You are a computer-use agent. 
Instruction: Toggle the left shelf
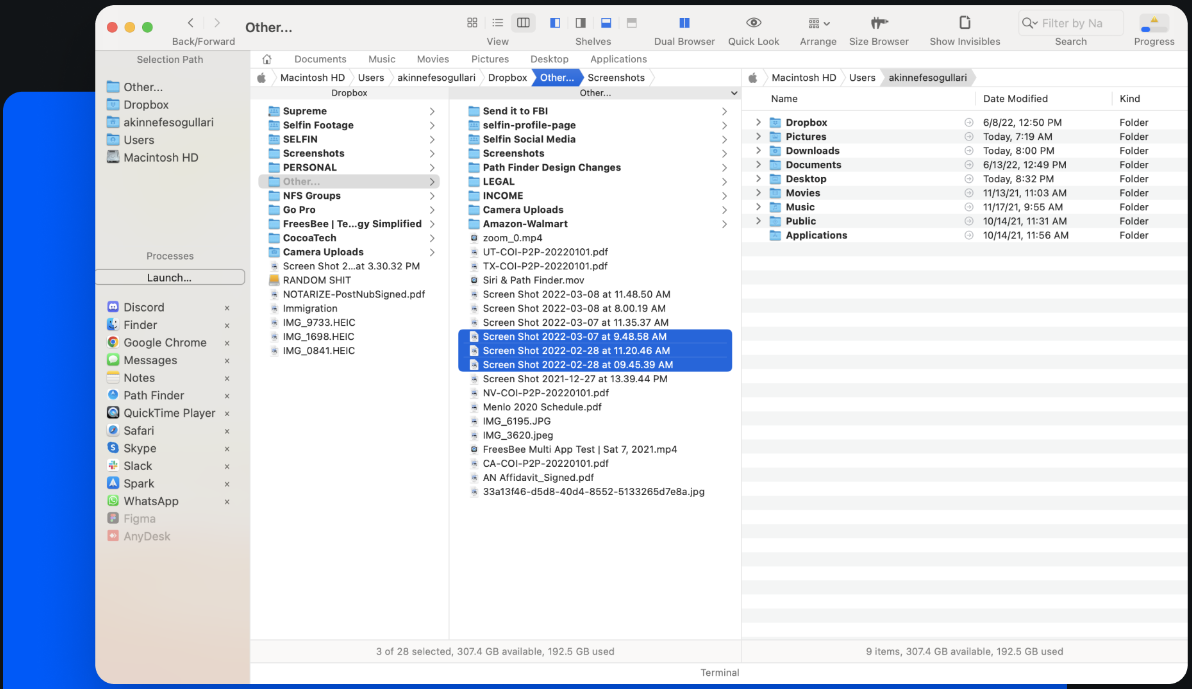pyautogui.click(x=555, y=23)
